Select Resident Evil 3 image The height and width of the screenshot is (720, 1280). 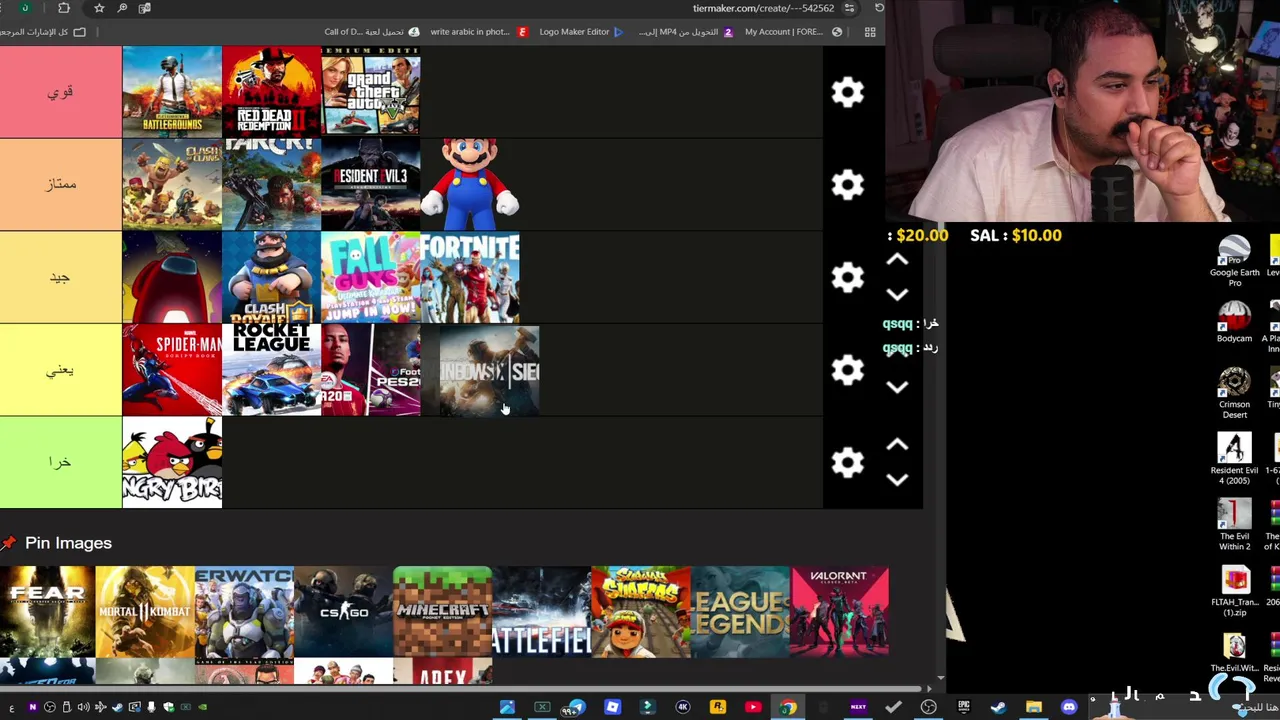click(370, 184)
